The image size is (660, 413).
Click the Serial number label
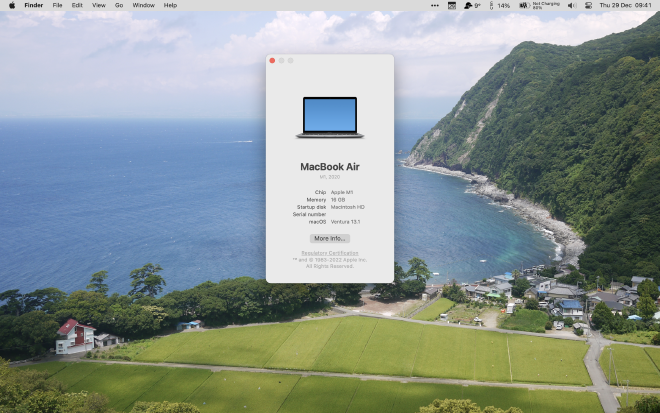click(309, 214)
